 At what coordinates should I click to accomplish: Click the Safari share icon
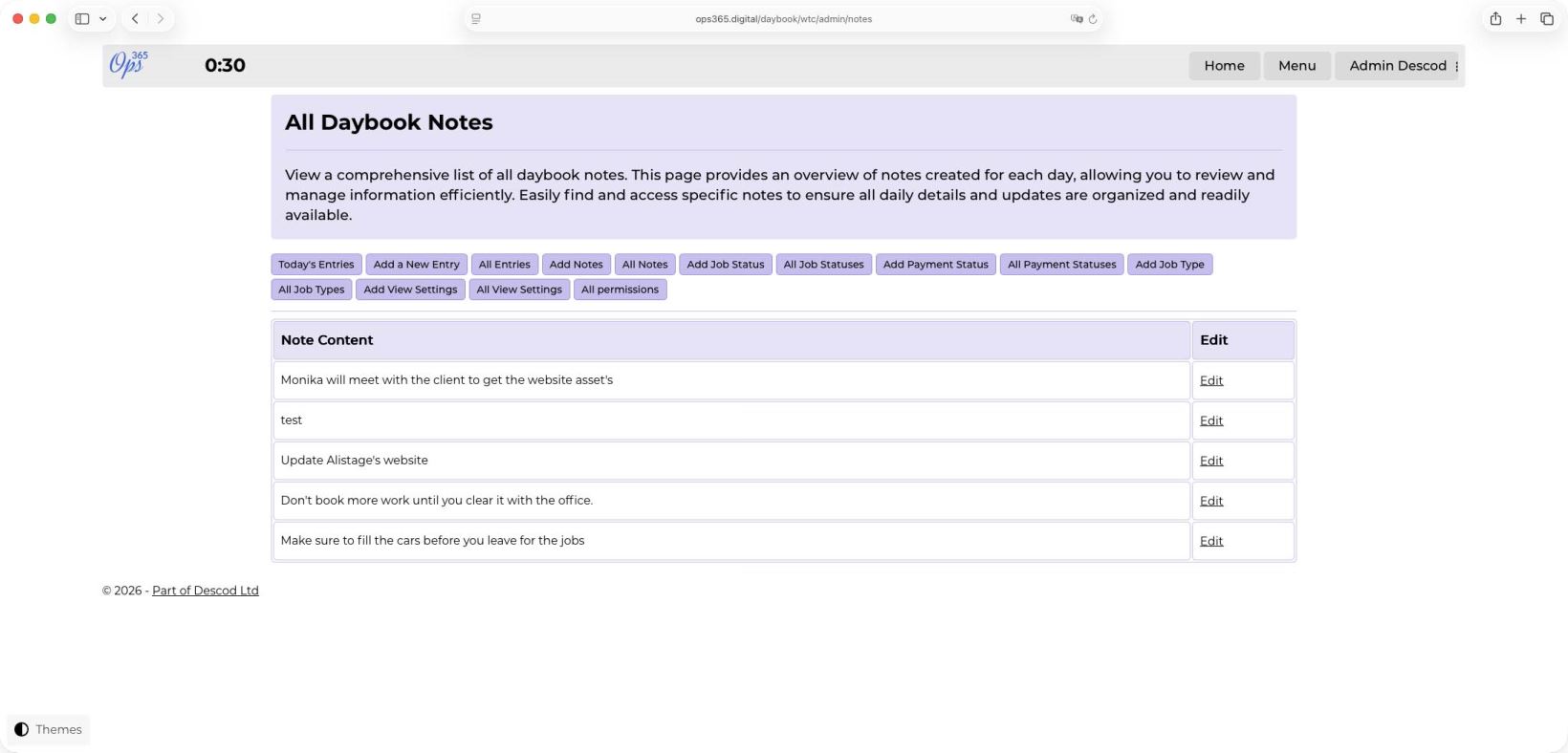pos(1495,18)
